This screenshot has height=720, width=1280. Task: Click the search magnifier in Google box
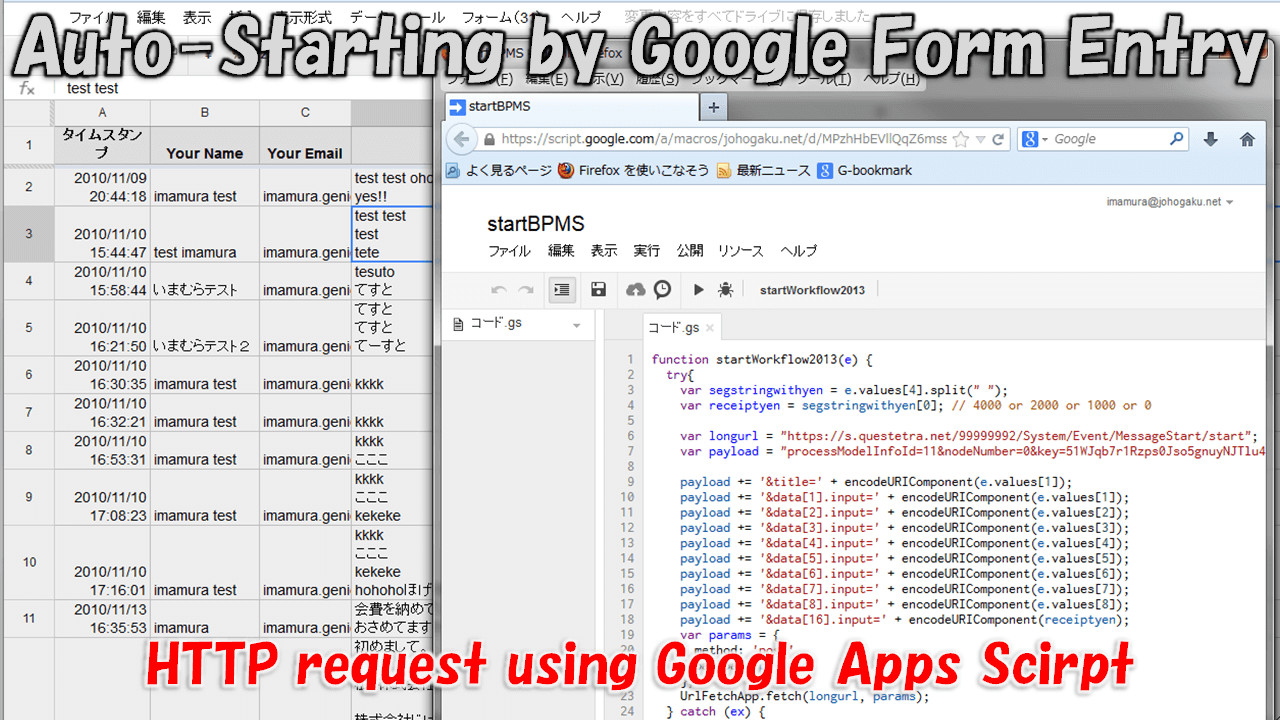pos(1177,139)
